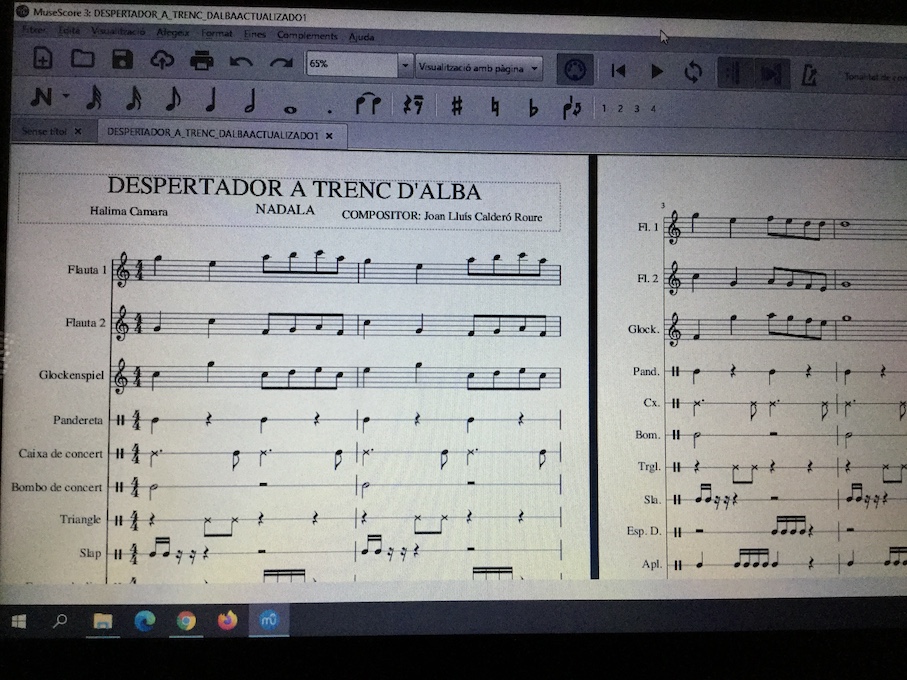The image size is (907, 680).
Task: Select the half note duration
Action: (250, 100)
